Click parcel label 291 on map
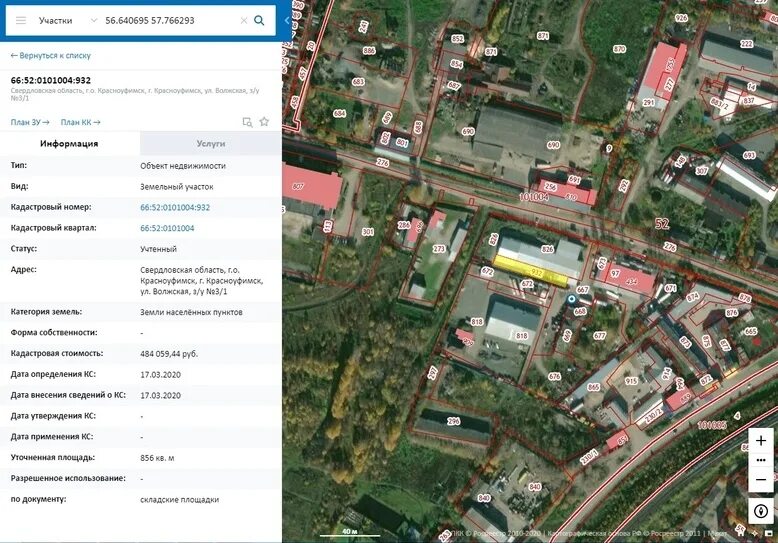The image size is (778, 543). click(648, 103)
